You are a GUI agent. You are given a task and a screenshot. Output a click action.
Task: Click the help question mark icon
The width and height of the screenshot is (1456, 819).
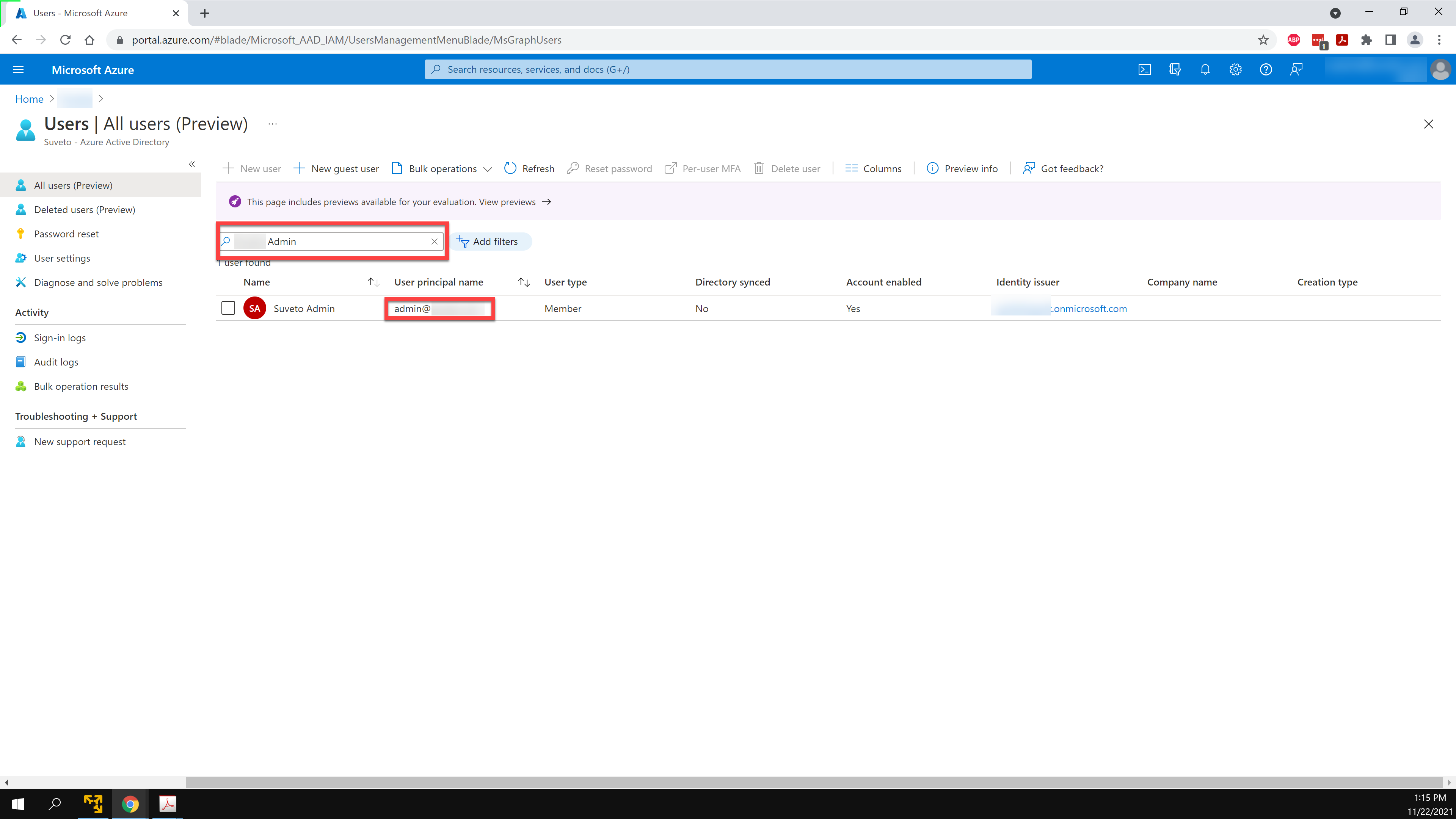point(1266,69)
